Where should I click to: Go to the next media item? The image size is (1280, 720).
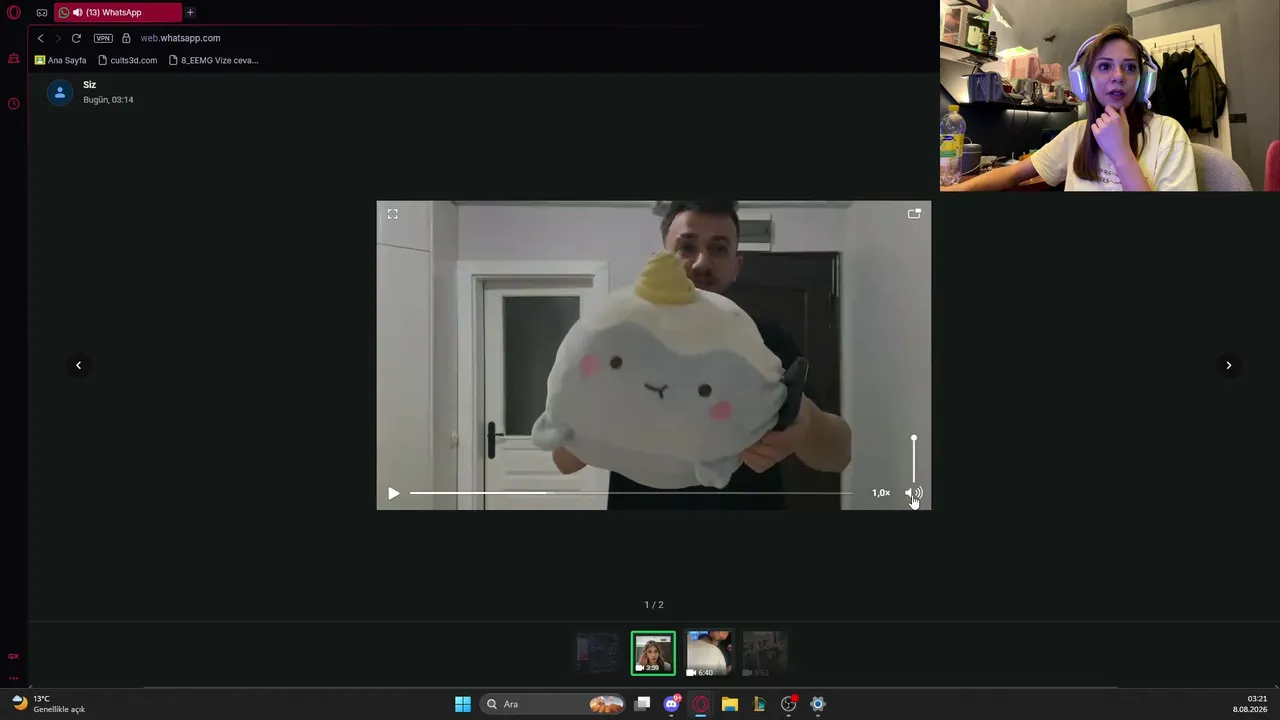1229,365
